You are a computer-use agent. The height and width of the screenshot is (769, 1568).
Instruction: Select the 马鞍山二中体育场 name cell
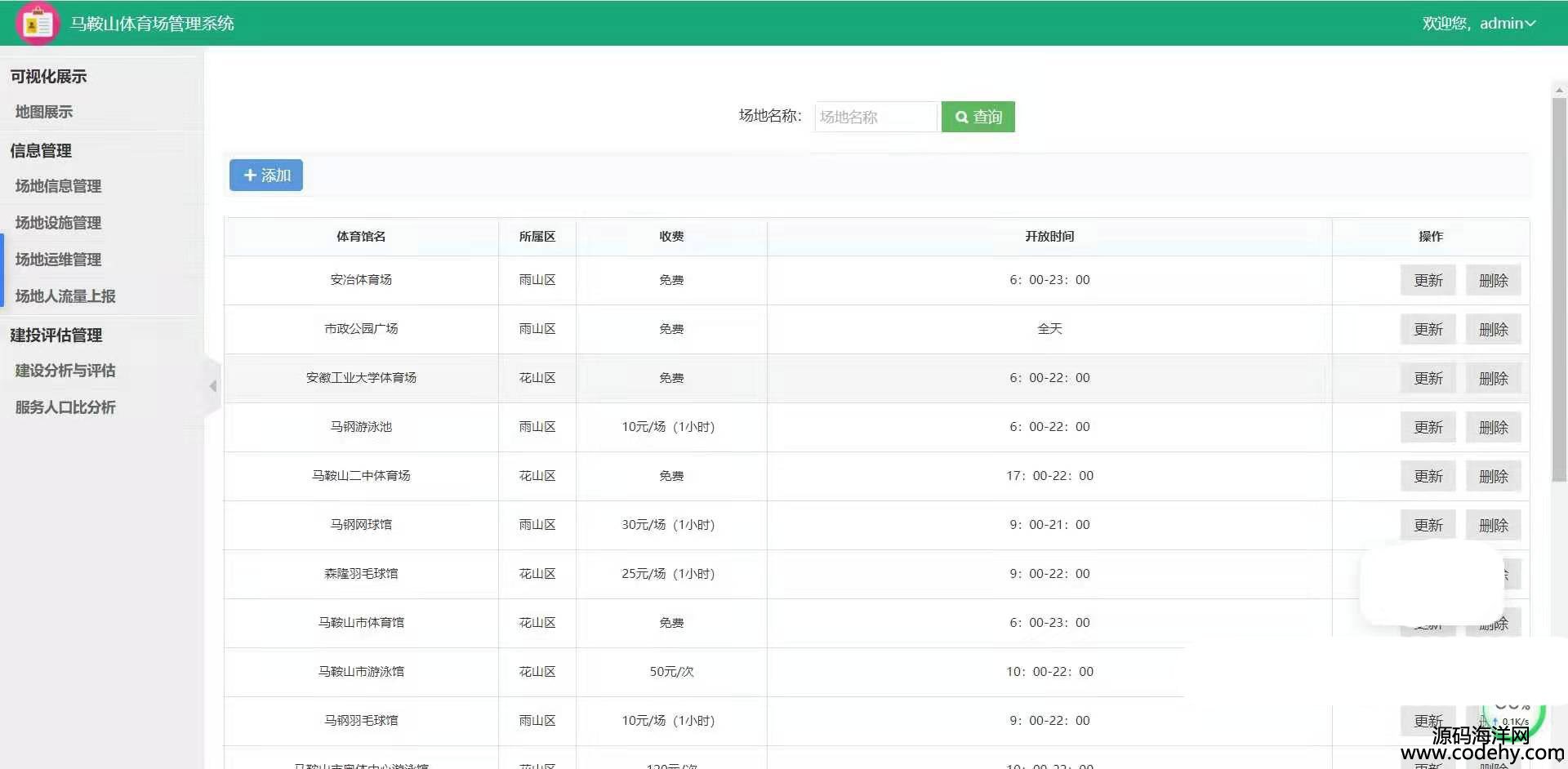coord(361,476)
